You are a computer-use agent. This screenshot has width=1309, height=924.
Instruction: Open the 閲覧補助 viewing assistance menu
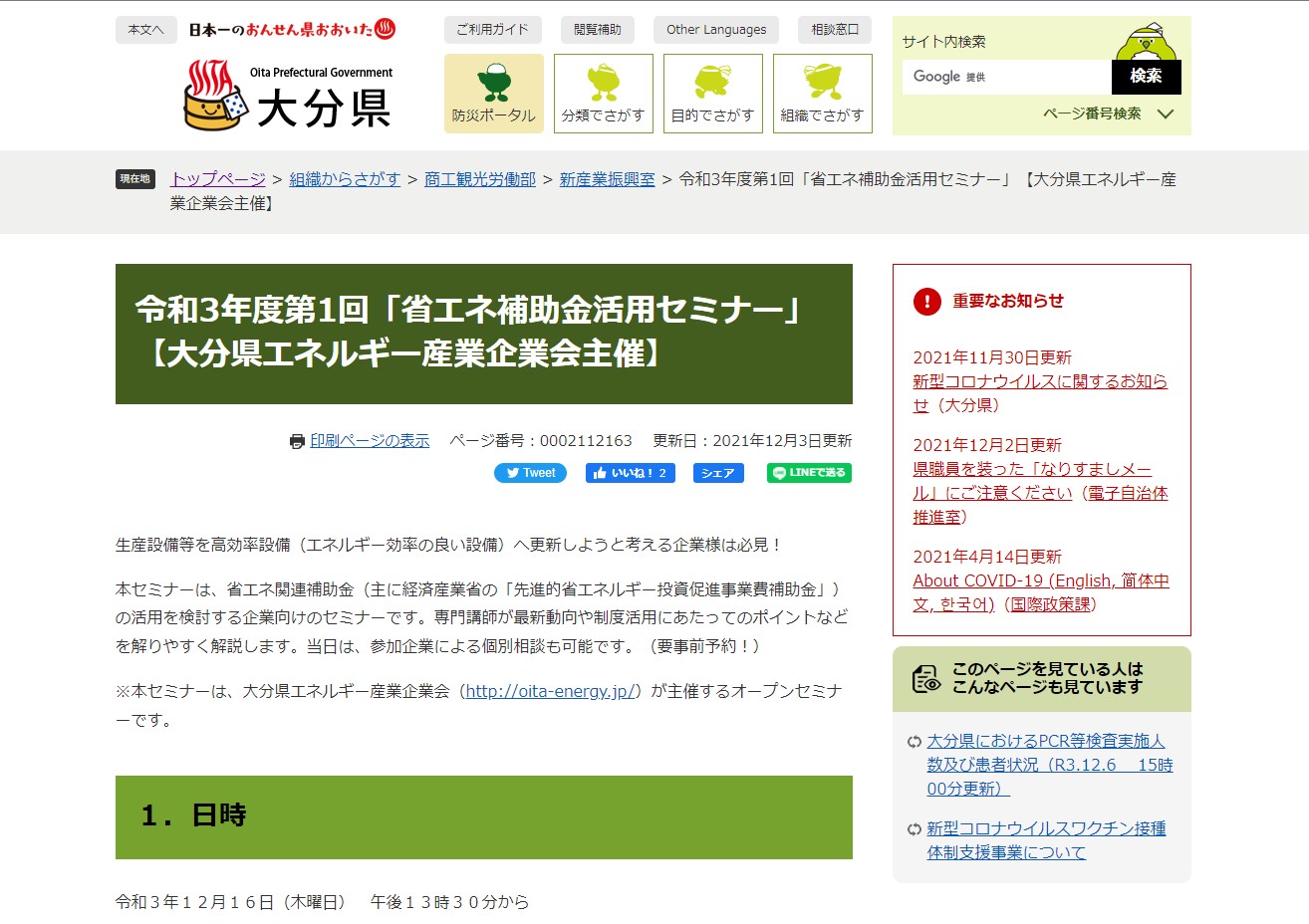click(597, 30)
